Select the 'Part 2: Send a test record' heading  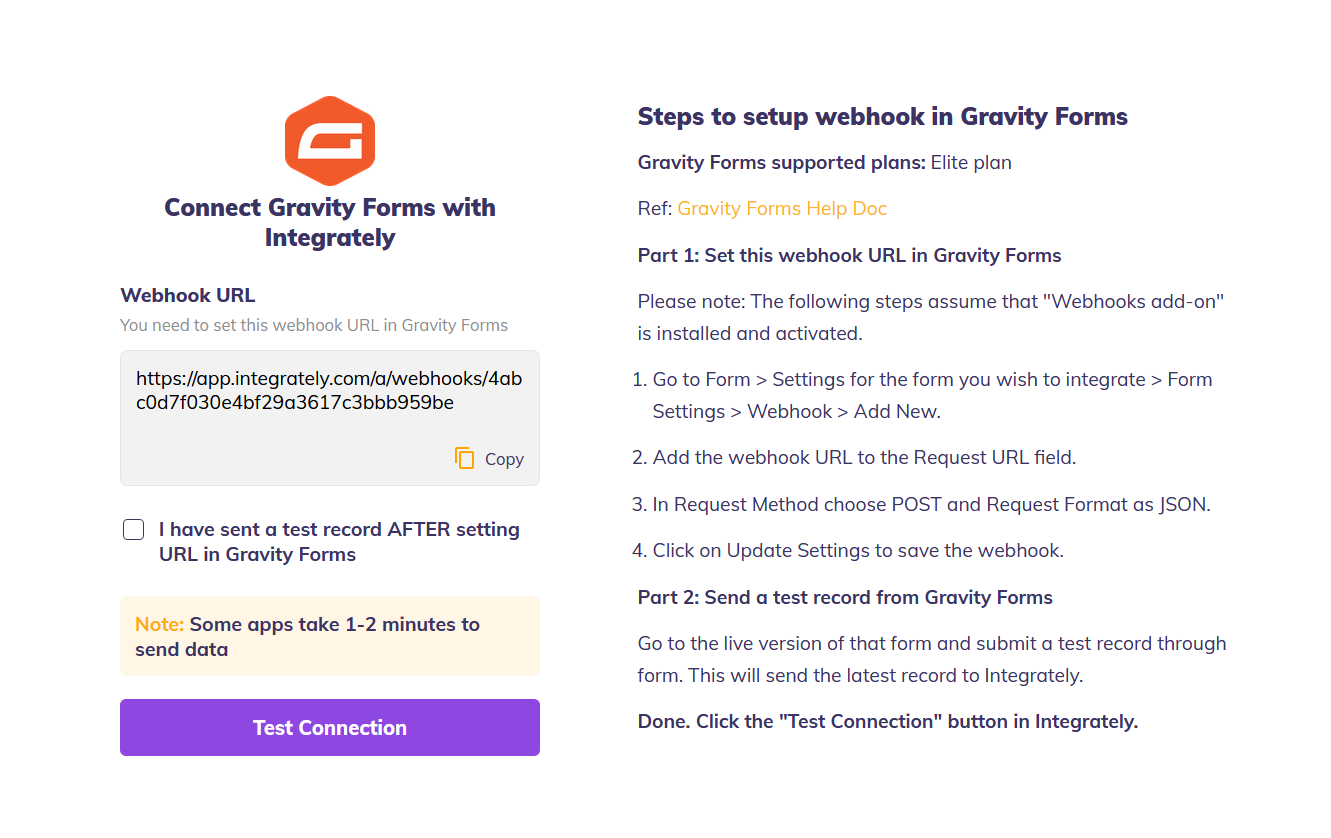pos(845,597)
